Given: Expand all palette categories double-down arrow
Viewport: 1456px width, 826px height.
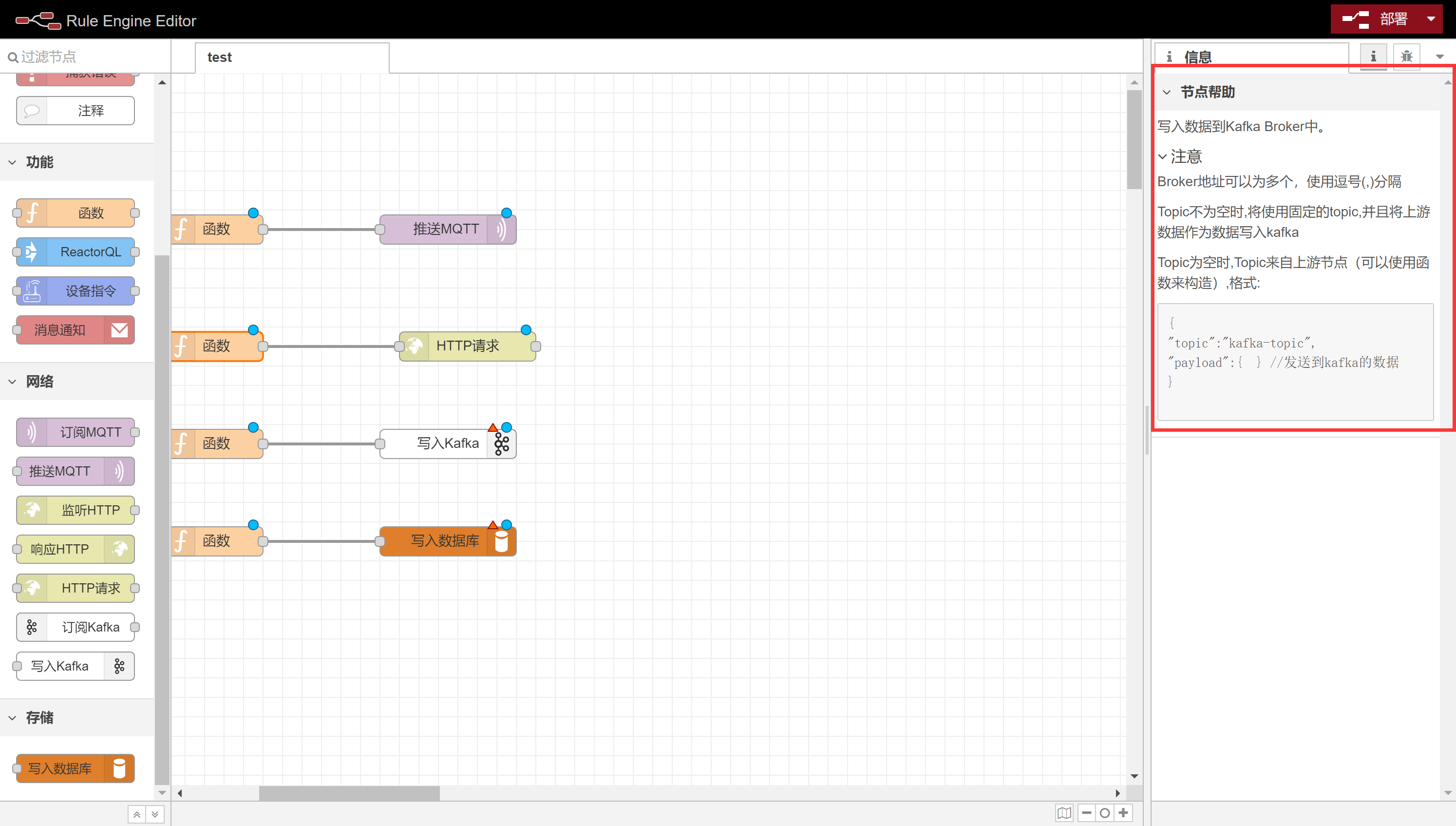Looking at the screenshot, I should [x=155, y=814].
